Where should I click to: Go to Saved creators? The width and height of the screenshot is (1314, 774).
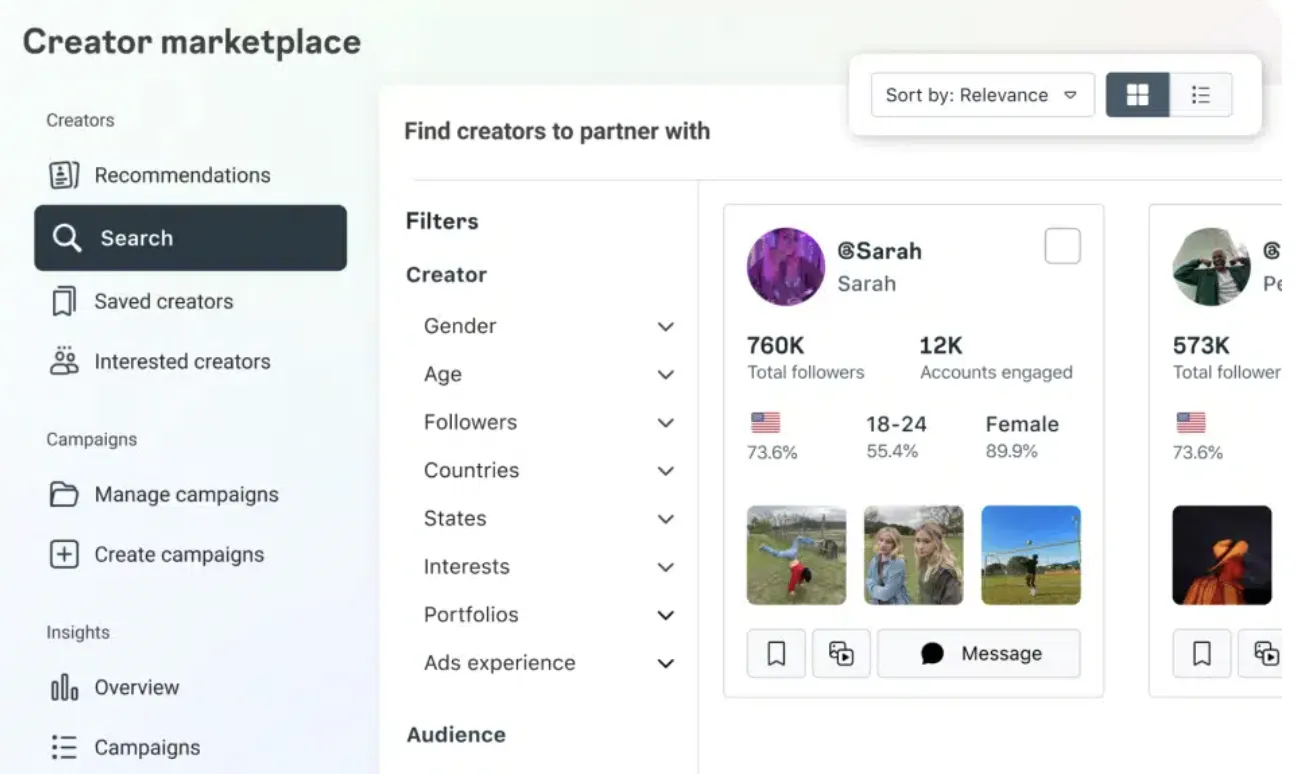tap(164, 301)
